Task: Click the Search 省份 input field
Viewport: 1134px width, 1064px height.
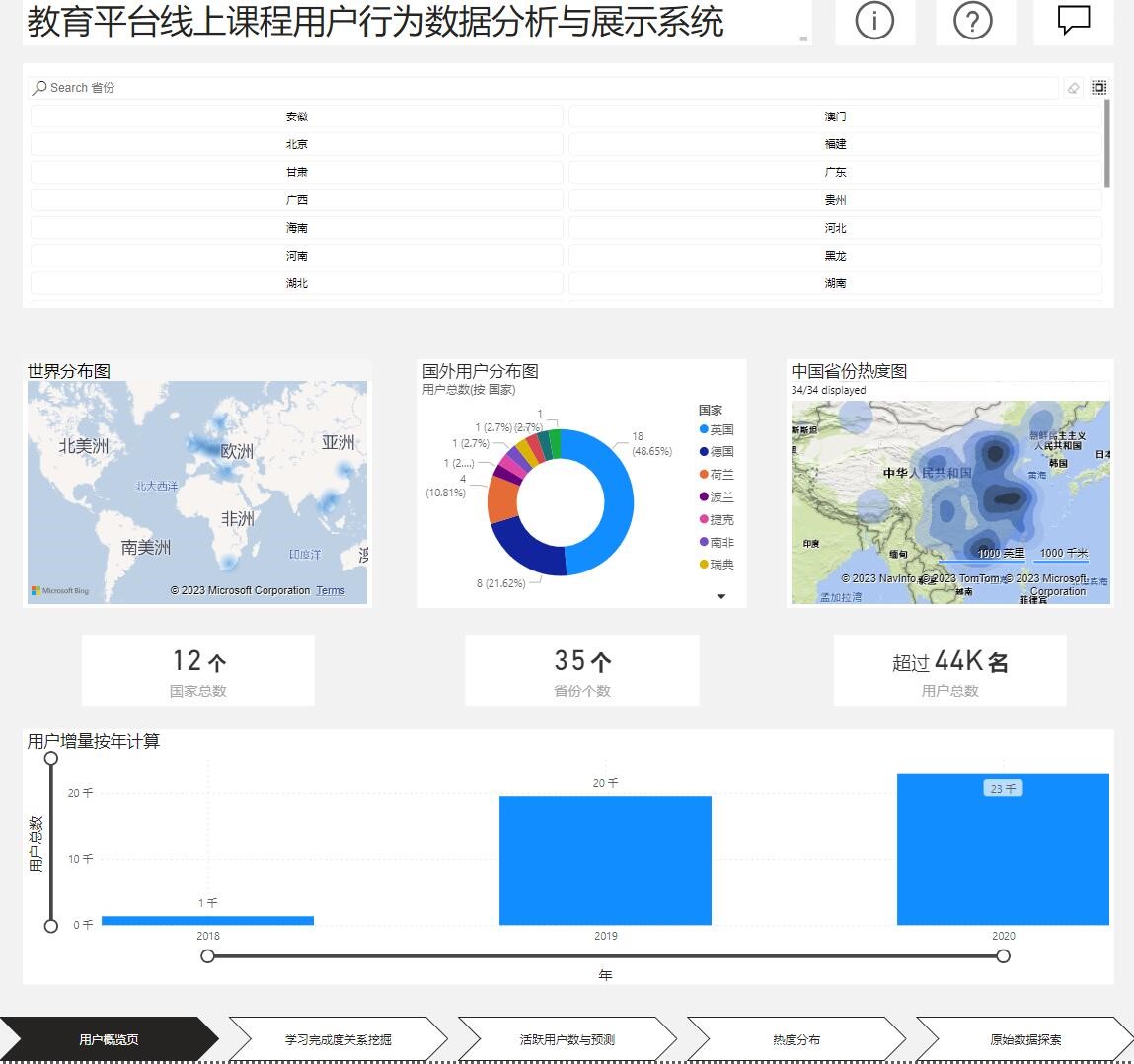Action: (x=543, y=88)
